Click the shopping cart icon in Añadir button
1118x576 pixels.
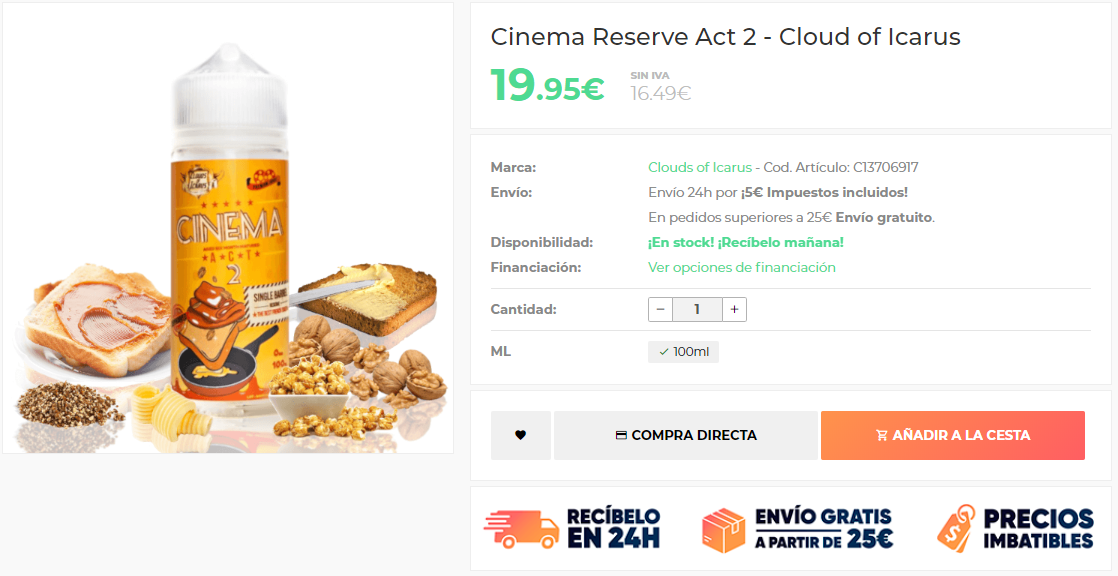point(882,435)
